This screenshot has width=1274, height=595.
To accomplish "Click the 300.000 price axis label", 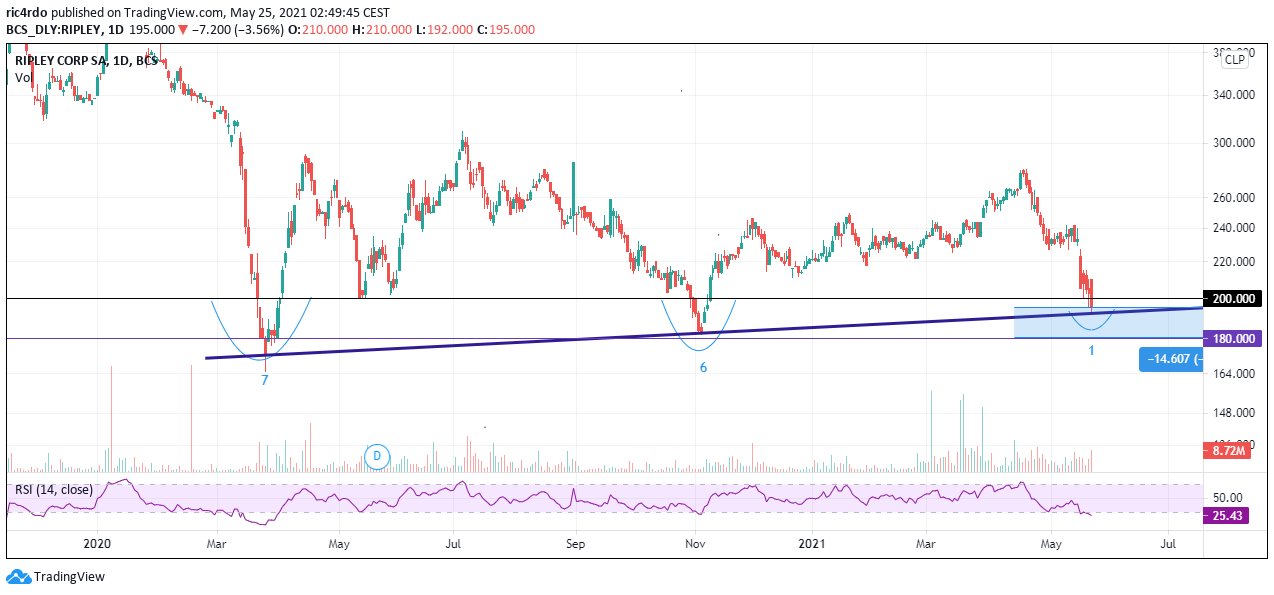I will tap(1233, 143).
